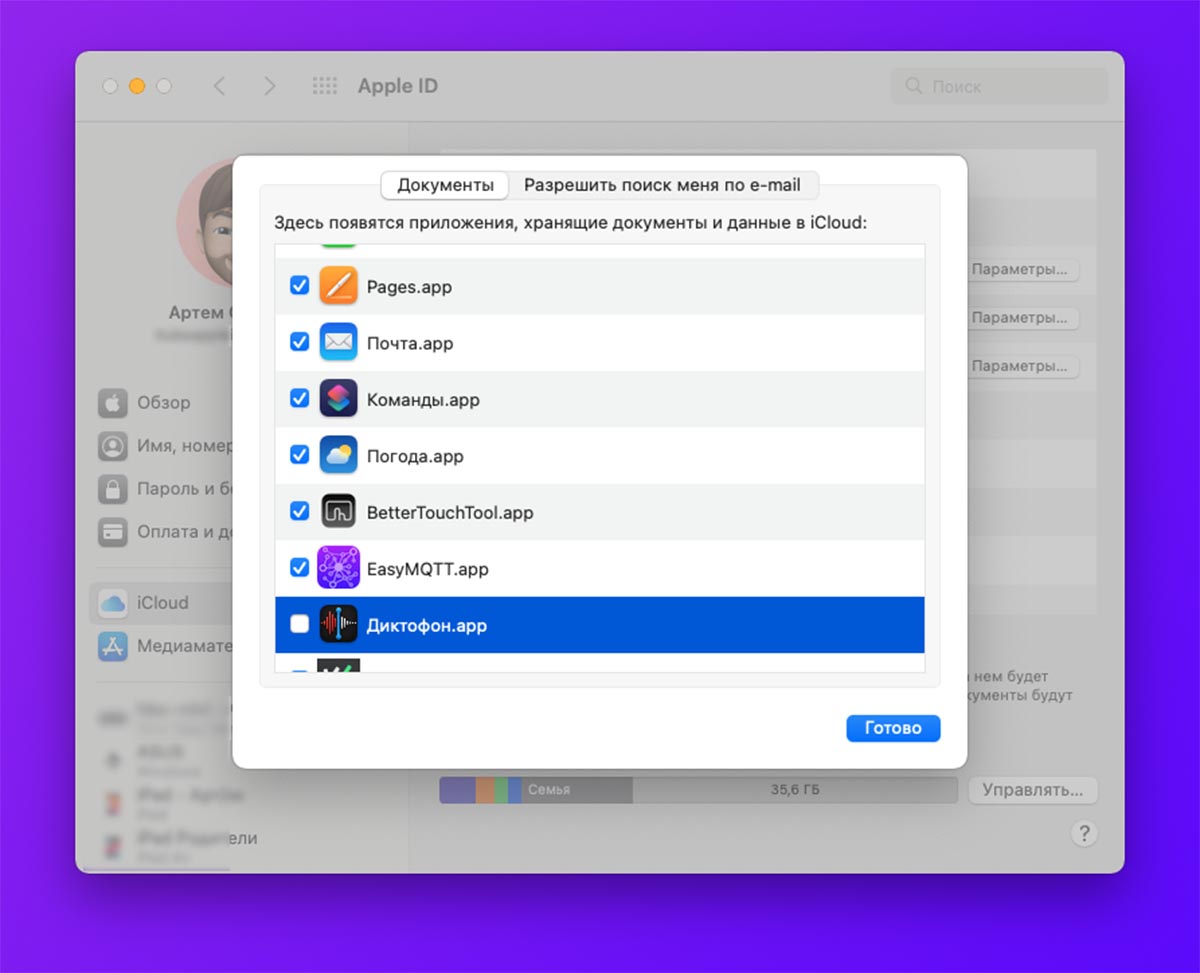This screenshot has width=1200, height=973.
Task: Select the Команды.app row text
Action: tap(423, 400)
